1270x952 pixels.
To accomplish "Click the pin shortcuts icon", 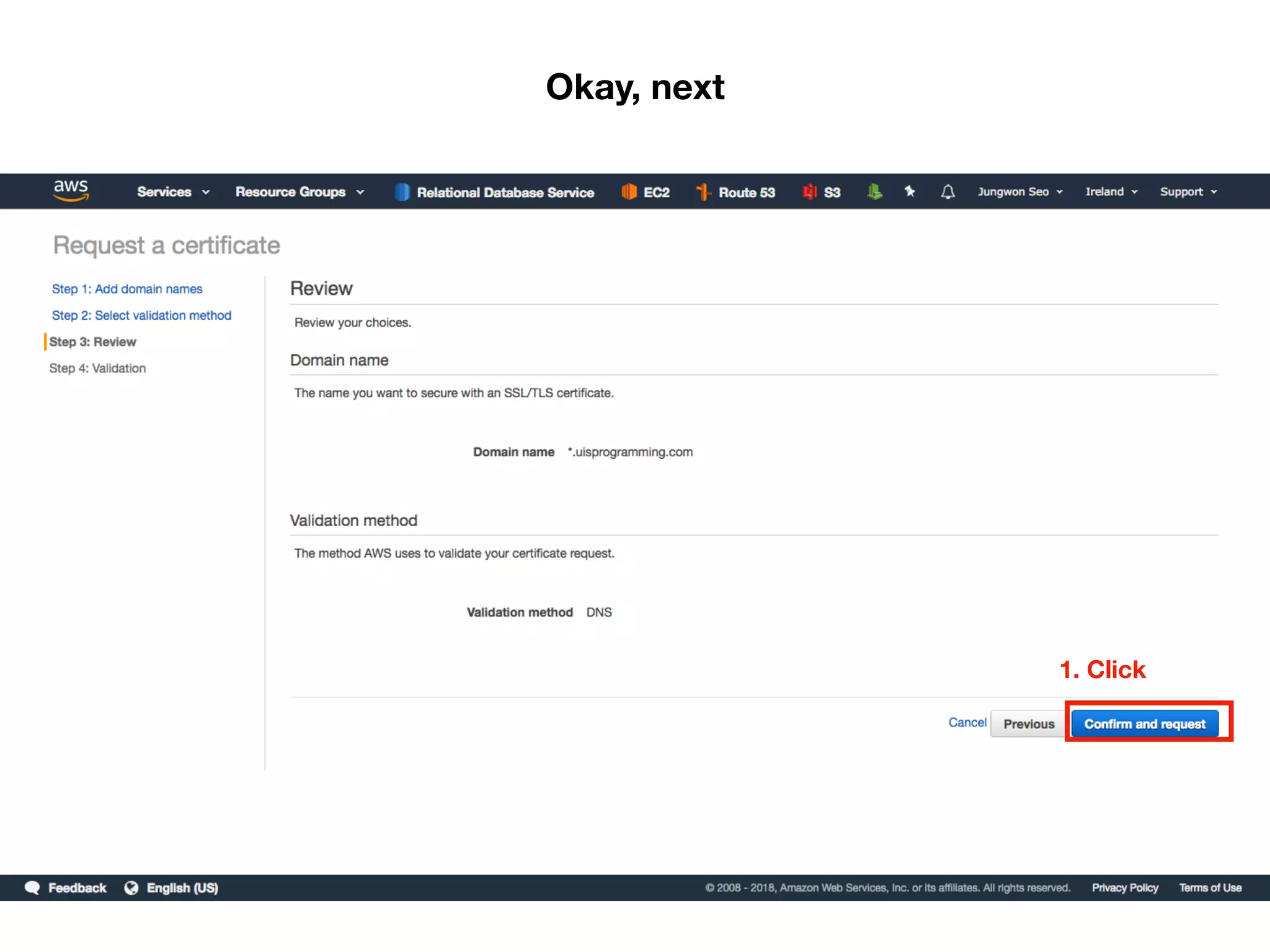I will coord(910,192).
